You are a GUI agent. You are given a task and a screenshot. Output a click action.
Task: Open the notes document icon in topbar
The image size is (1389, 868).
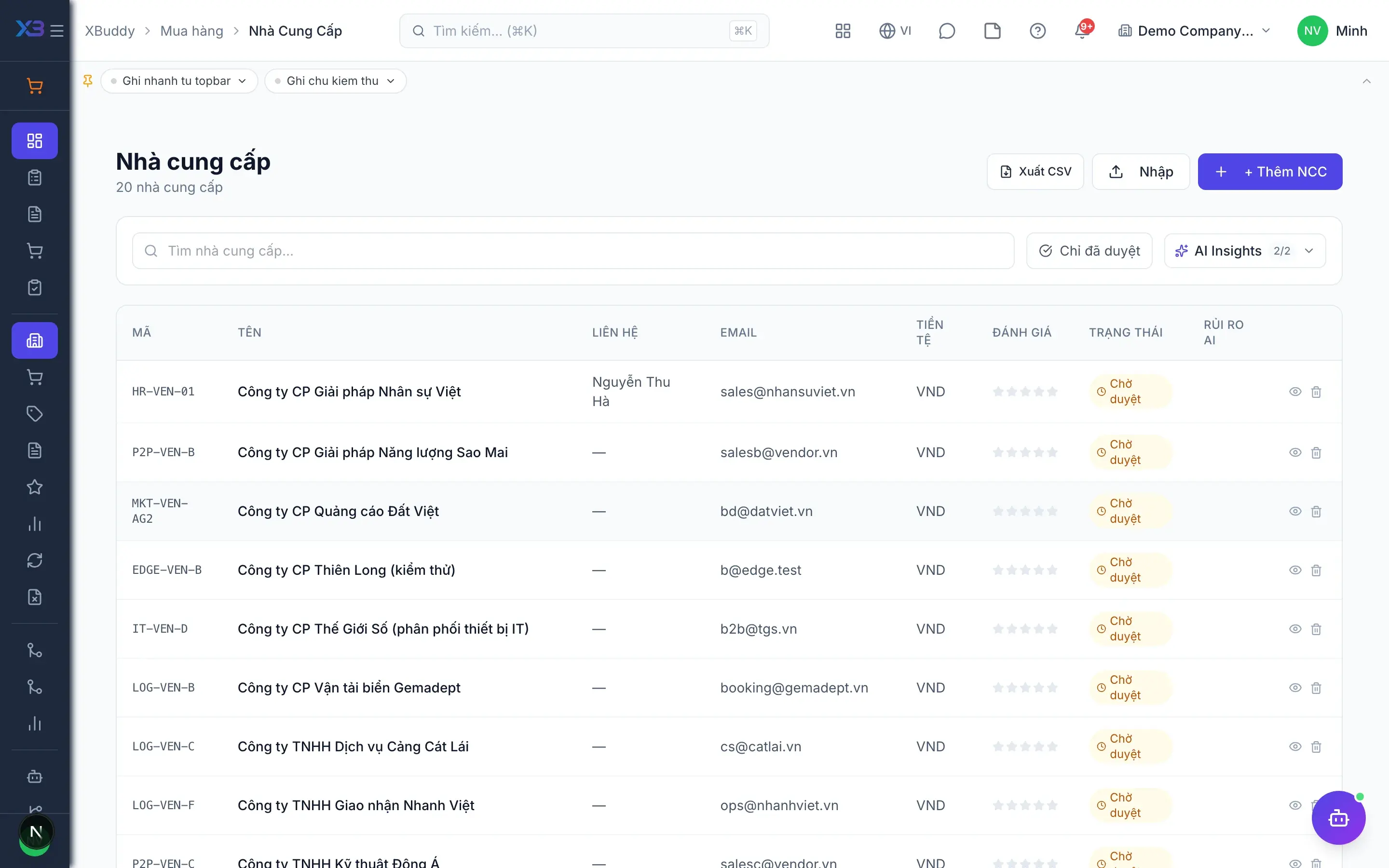992,30
